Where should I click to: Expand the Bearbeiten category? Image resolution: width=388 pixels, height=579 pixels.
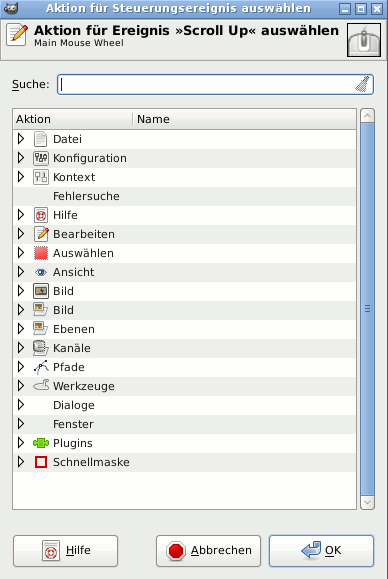(x=21, y=234)
